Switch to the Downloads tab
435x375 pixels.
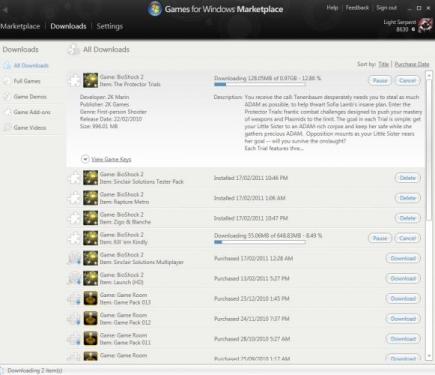pyautogui.click(x=68, y=26)
